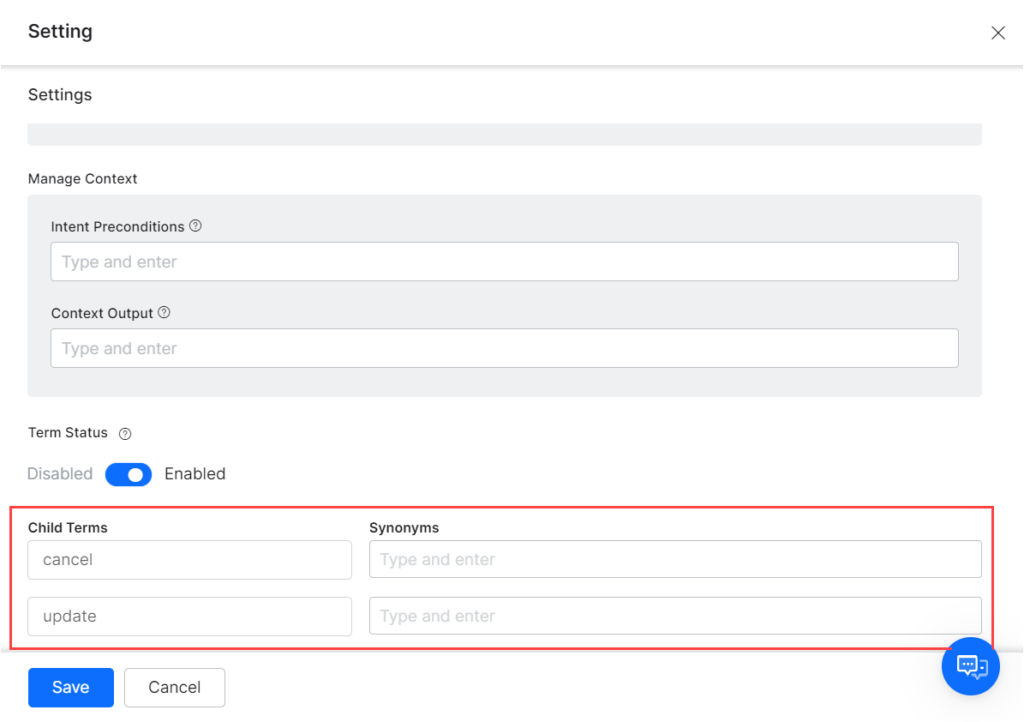Select the 'cancel' child term field
Viewport: 1024px width, 722px height.
point(190,560)
